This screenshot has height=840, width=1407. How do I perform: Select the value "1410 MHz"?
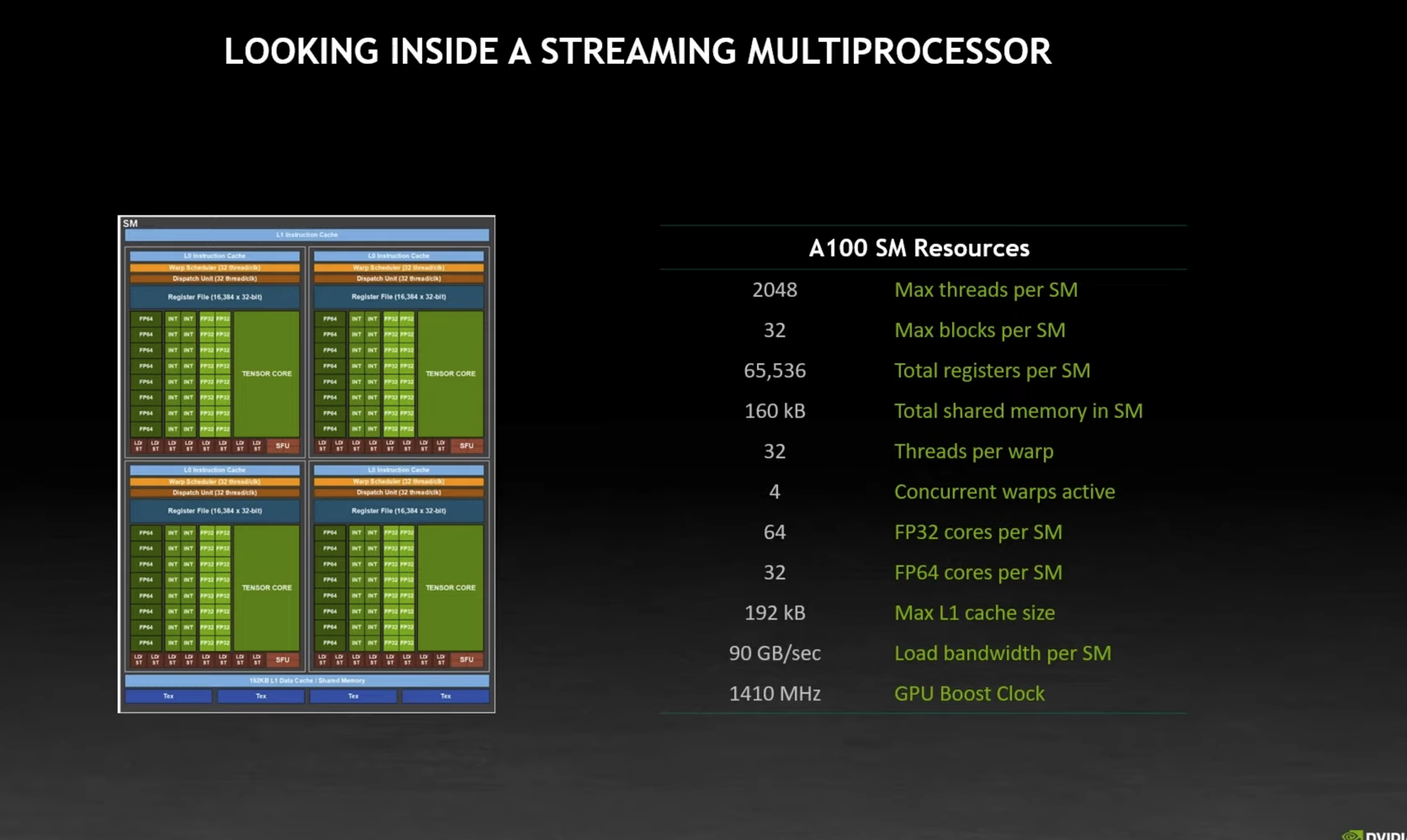(775, 694)
